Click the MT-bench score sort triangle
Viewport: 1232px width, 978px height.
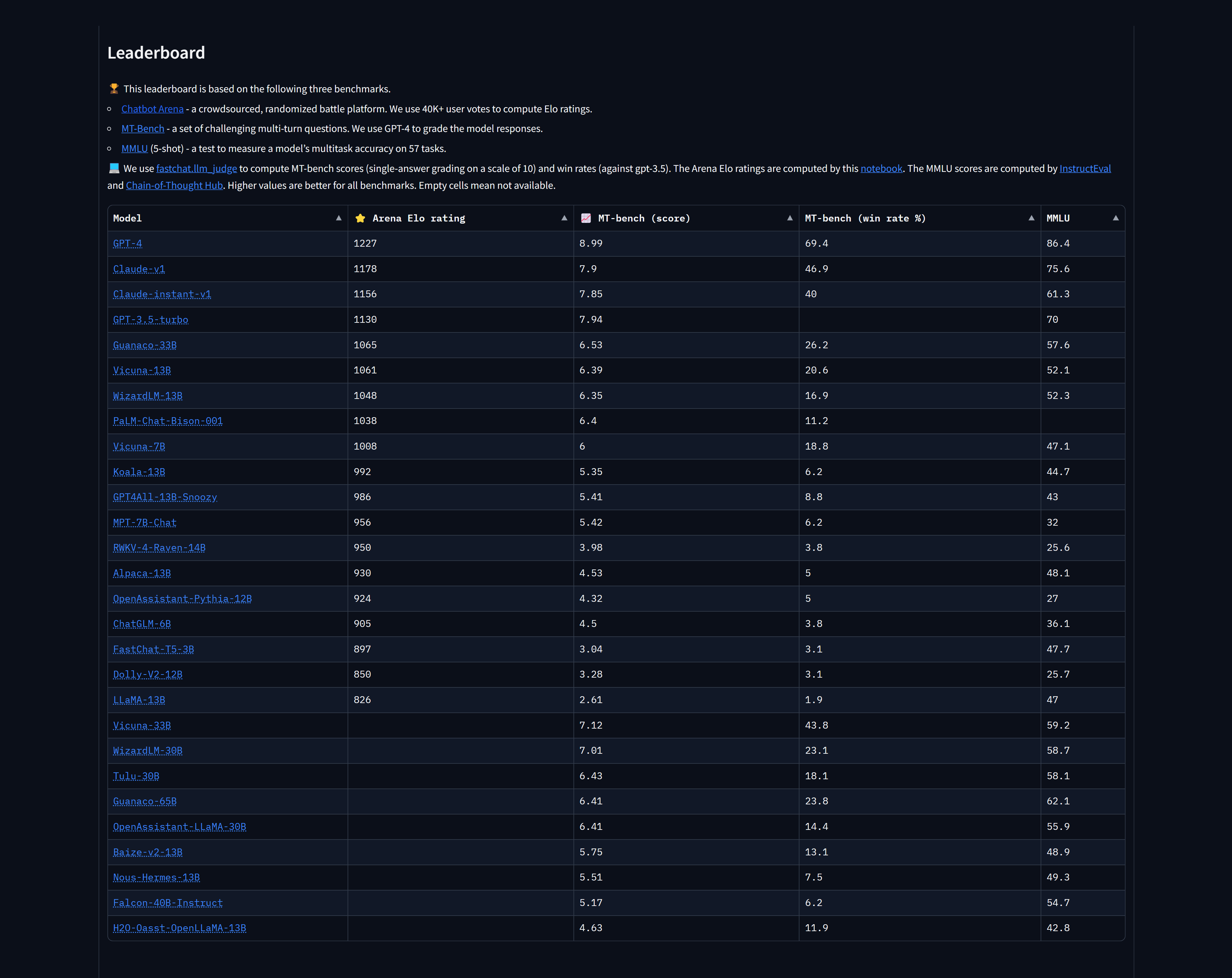[x=790, y=218]
